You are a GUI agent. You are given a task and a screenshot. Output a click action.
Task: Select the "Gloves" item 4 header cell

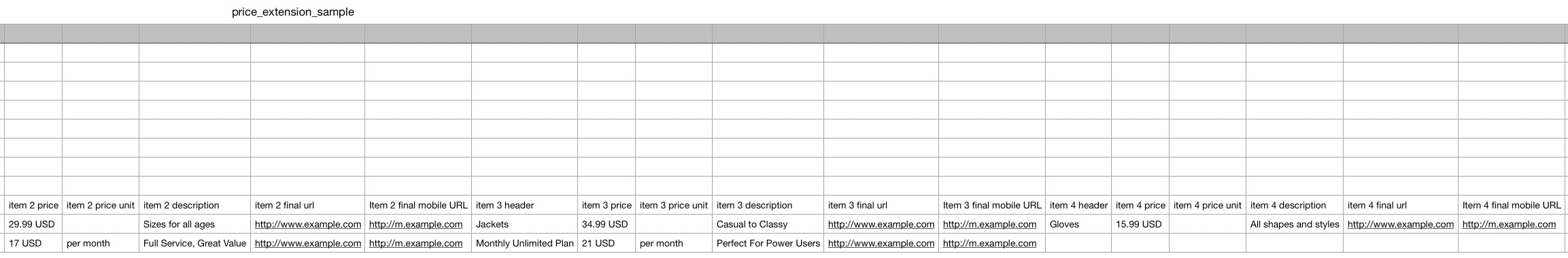pos(1079,224)
